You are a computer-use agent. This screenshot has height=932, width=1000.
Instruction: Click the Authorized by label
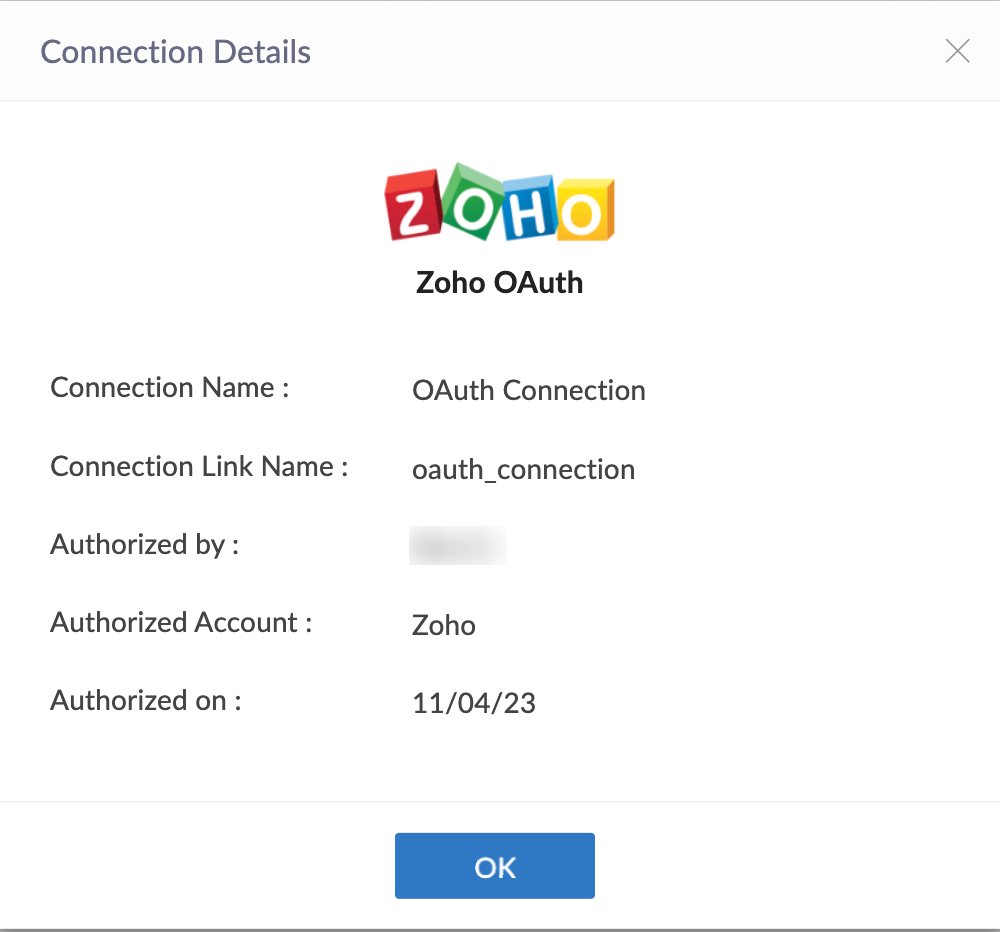click(x=145, y=545)
